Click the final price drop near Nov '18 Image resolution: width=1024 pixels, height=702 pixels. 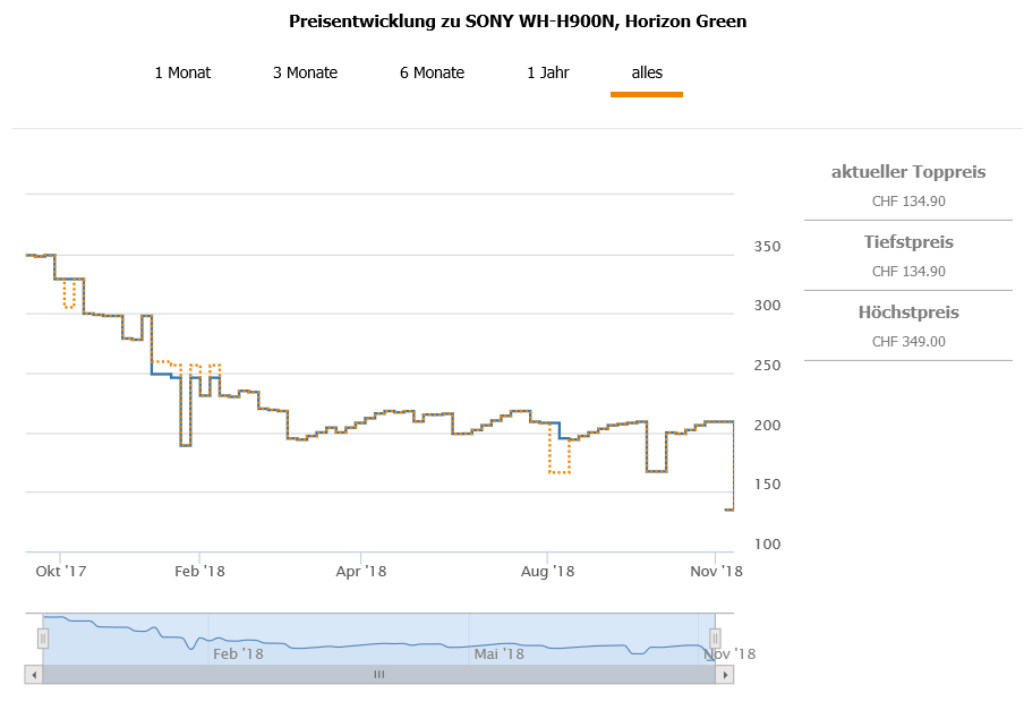pyautogui.click(x=731, y=509)
